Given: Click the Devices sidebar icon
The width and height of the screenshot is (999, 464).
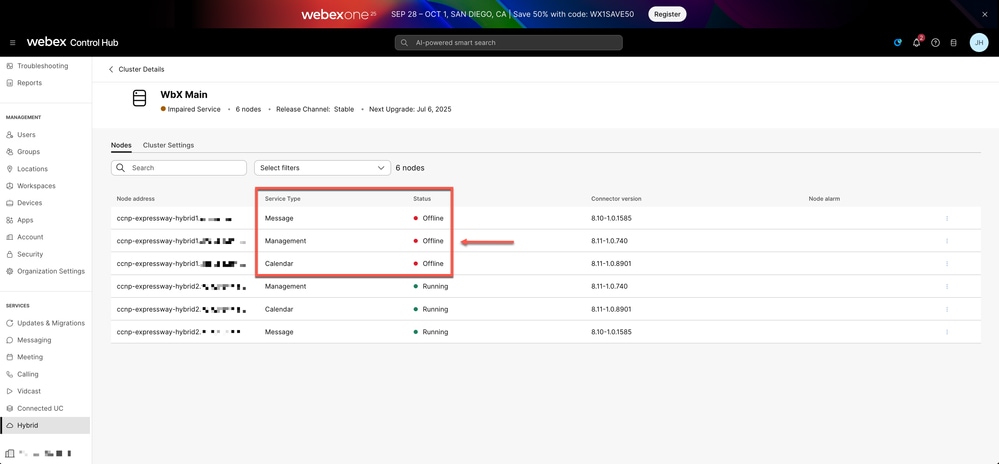Looking at the screenshot, I should click(x=10, y=203).
